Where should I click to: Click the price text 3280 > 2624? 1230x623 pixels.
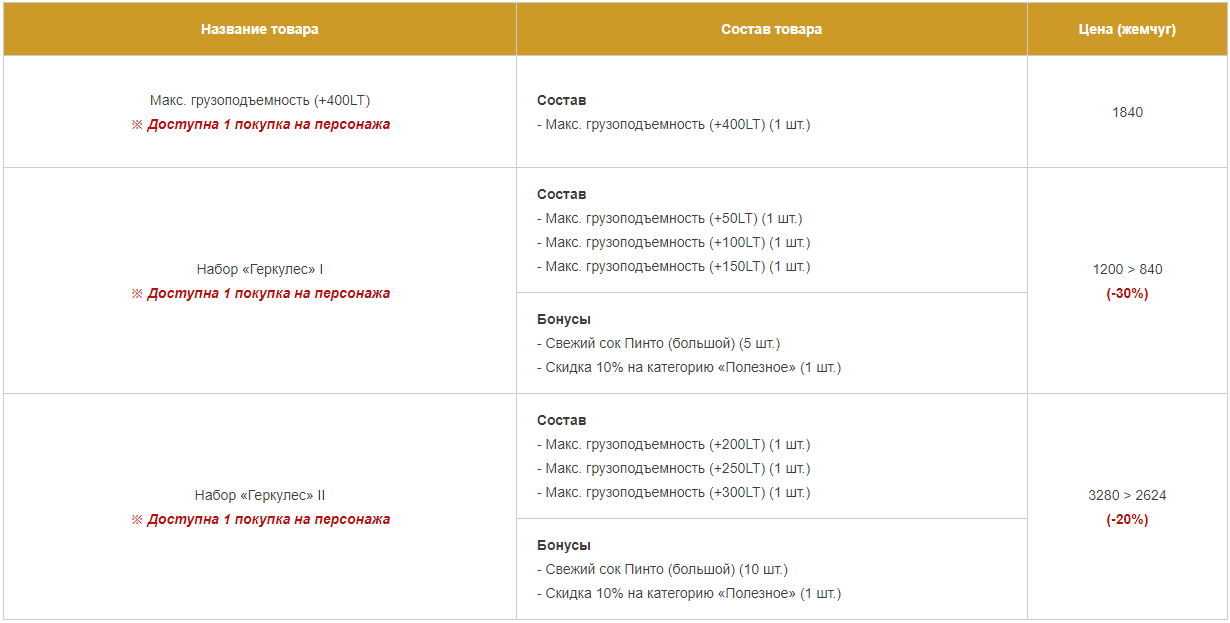point(1127,495)
